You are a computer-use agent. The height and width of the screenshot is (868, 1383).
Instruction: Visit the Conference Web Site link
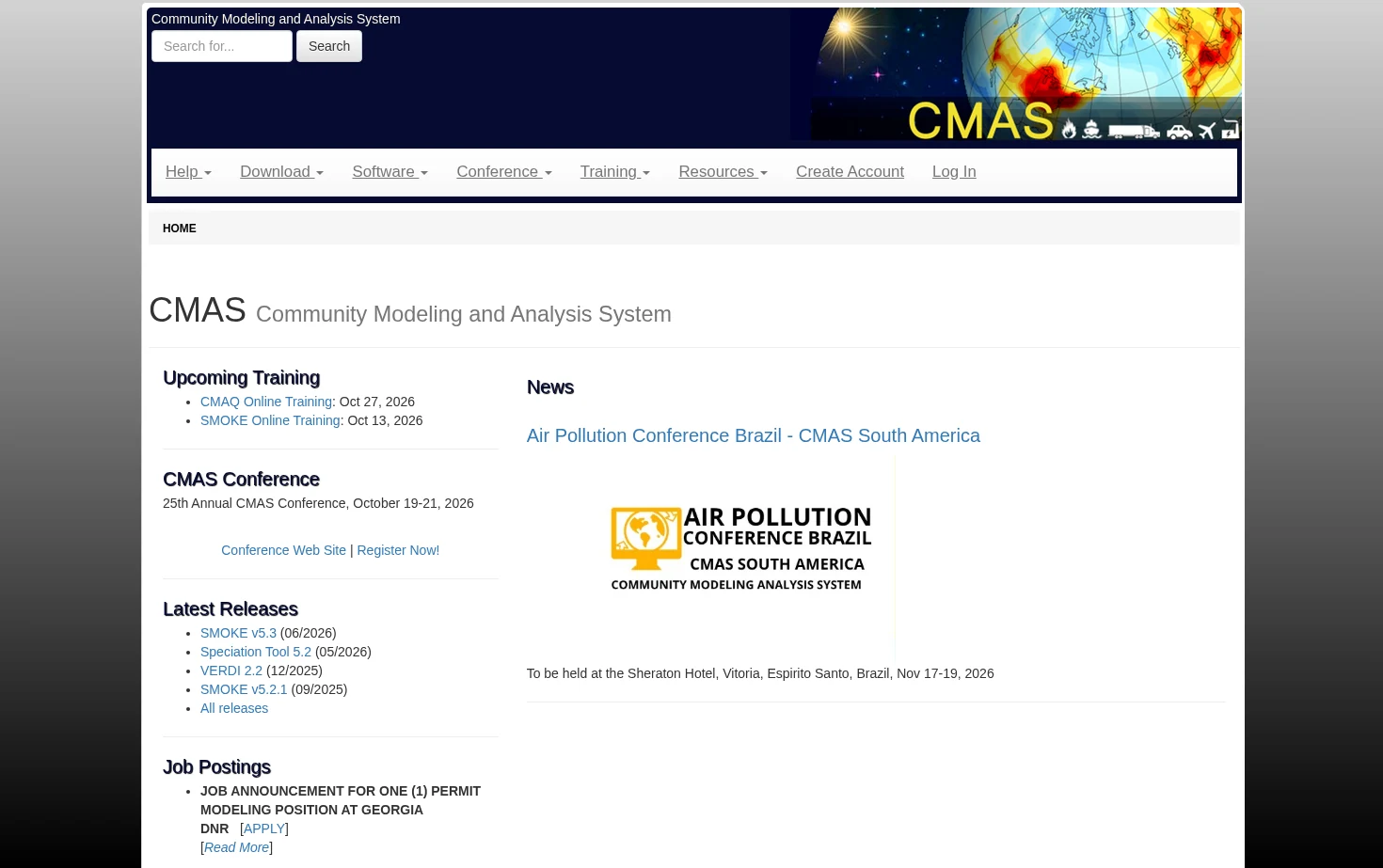(x=283, y=550)
